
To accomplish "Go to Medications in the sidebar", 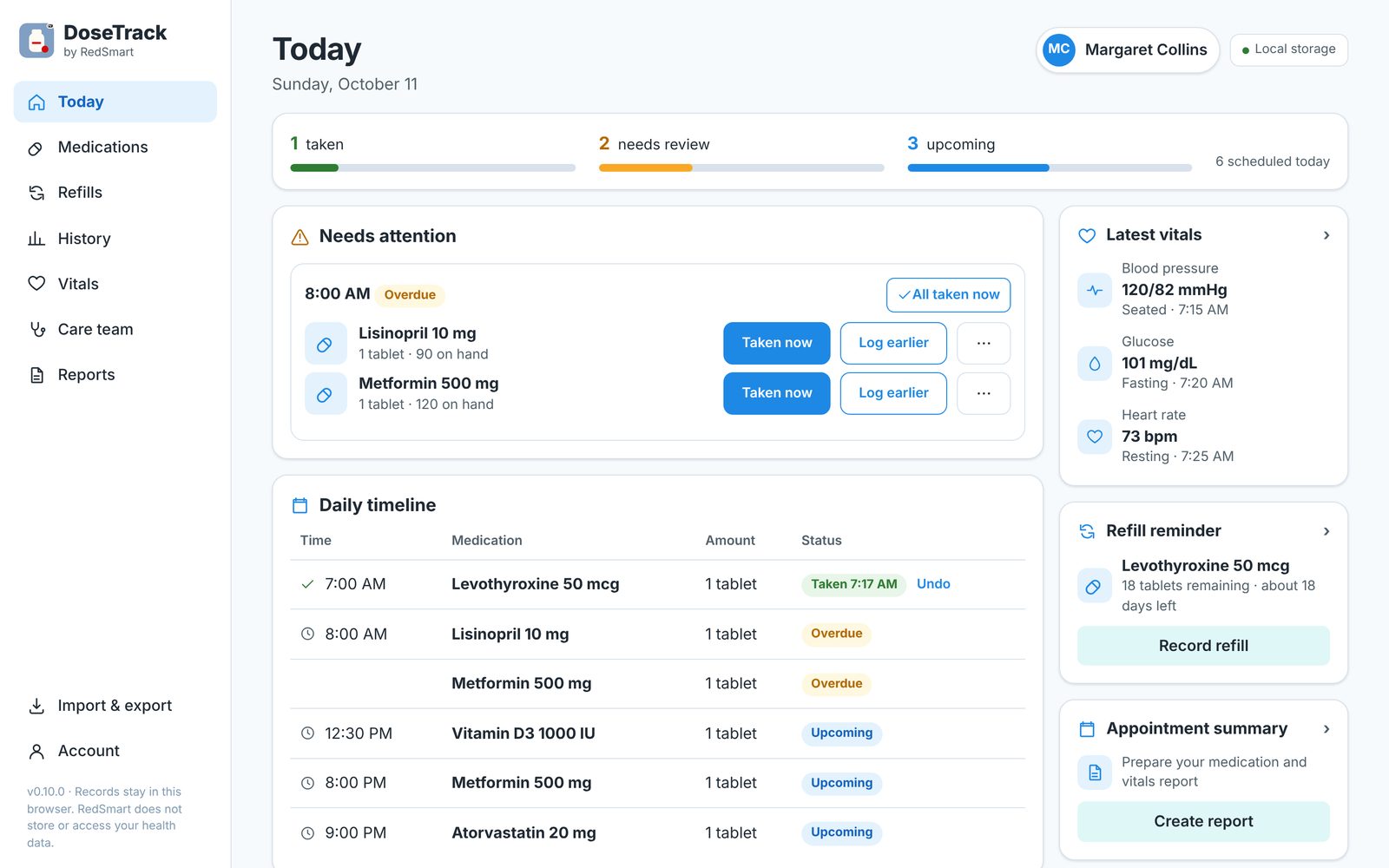I will coord(115,148).
